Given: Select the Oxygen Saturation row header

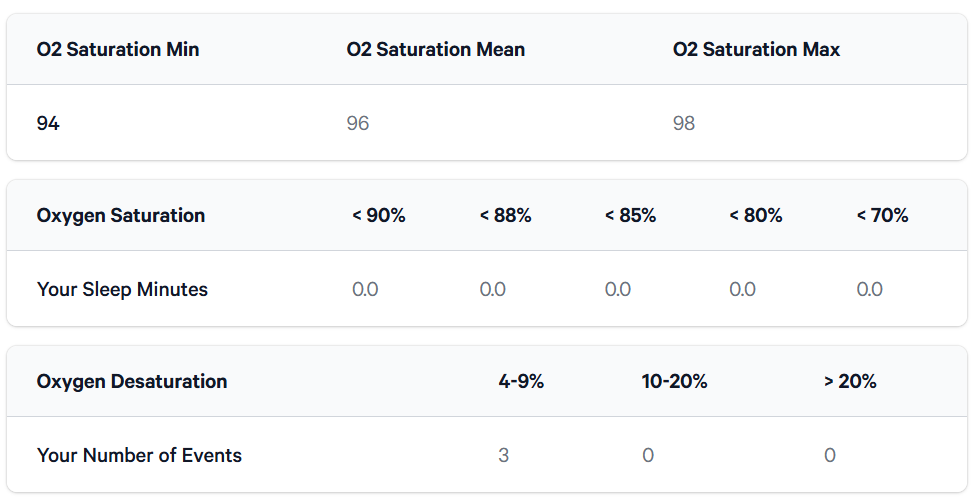Looking at the screenshot, I should (x=121, y=215).
